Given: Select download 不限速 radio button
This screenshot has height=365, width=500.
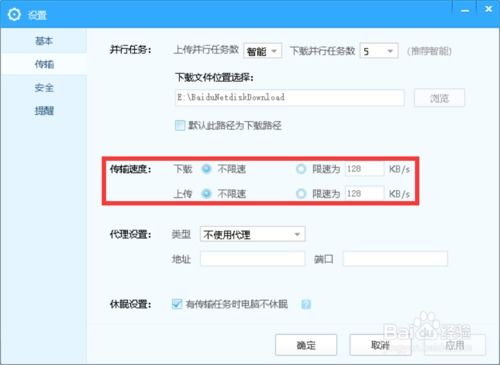Looking at the screenshot, I should point(206,169).
